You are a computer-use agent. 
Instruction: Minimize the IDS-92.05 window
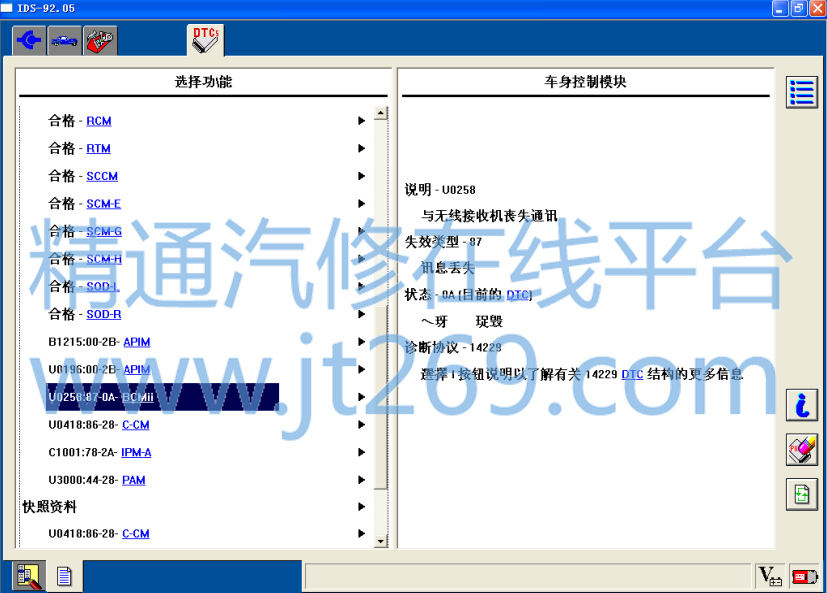[x=780, y=8]
